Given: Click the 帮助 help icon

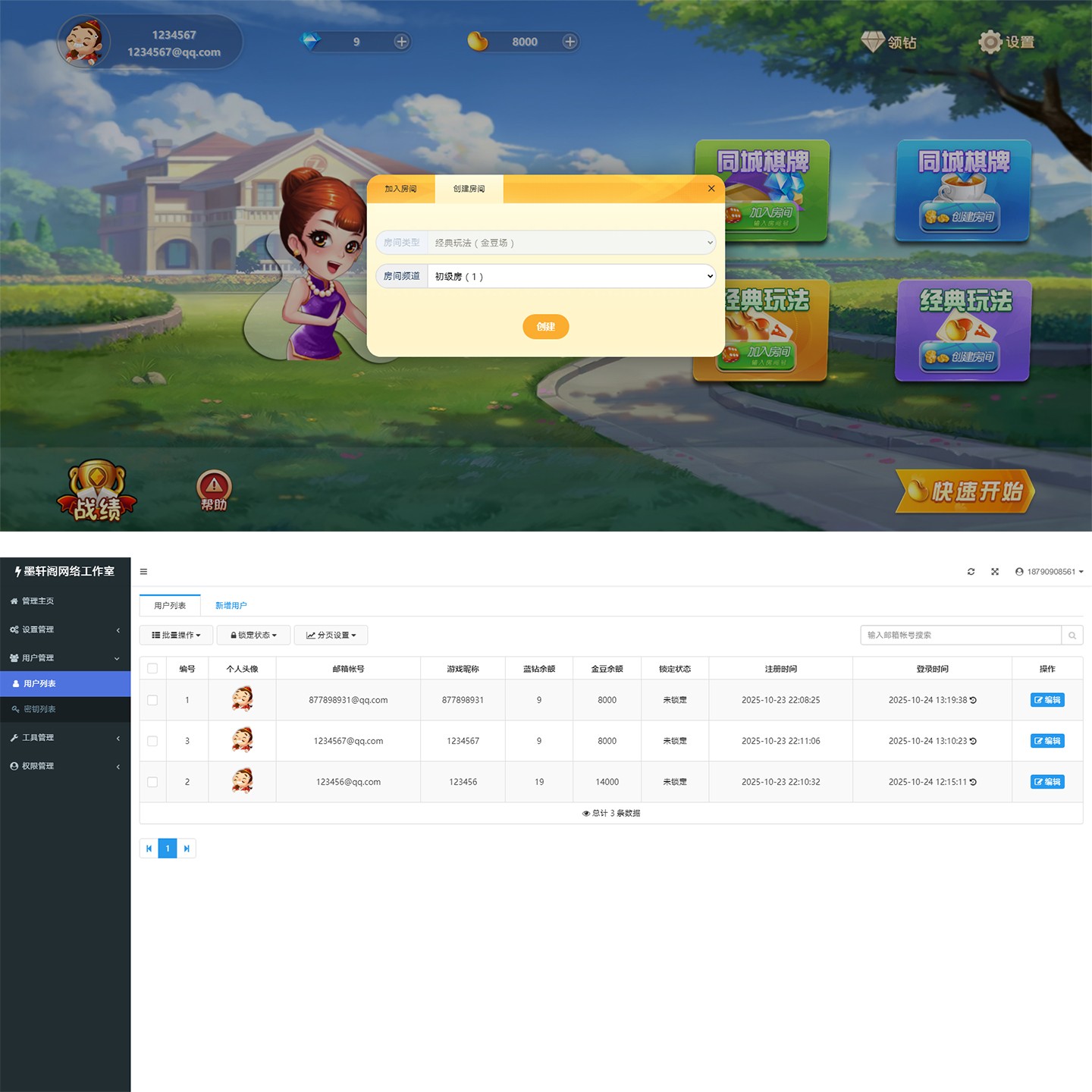Looking at the screenshot, I should click(214, 490).
